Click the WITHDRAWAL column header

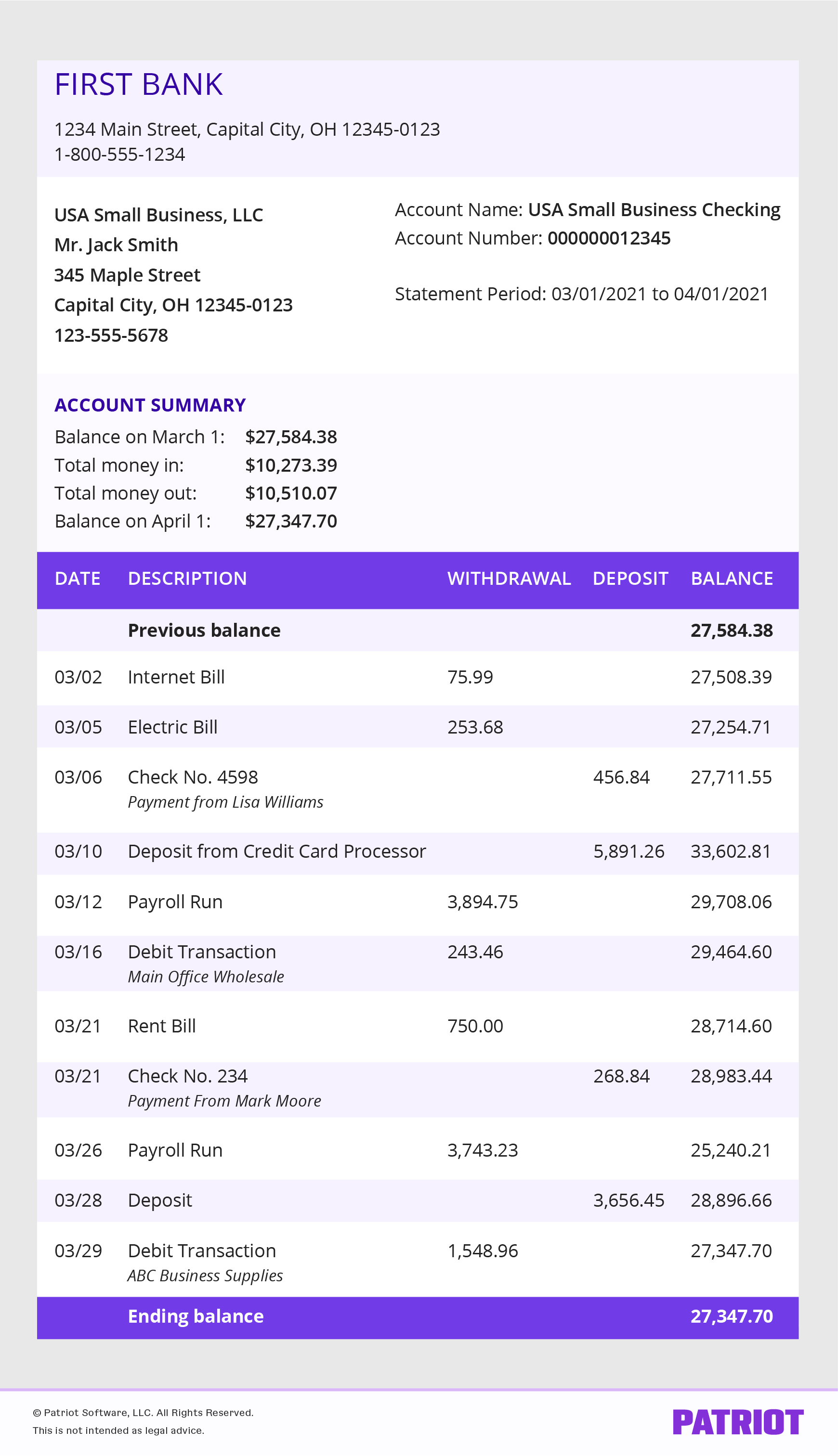[x=509, y=579]
